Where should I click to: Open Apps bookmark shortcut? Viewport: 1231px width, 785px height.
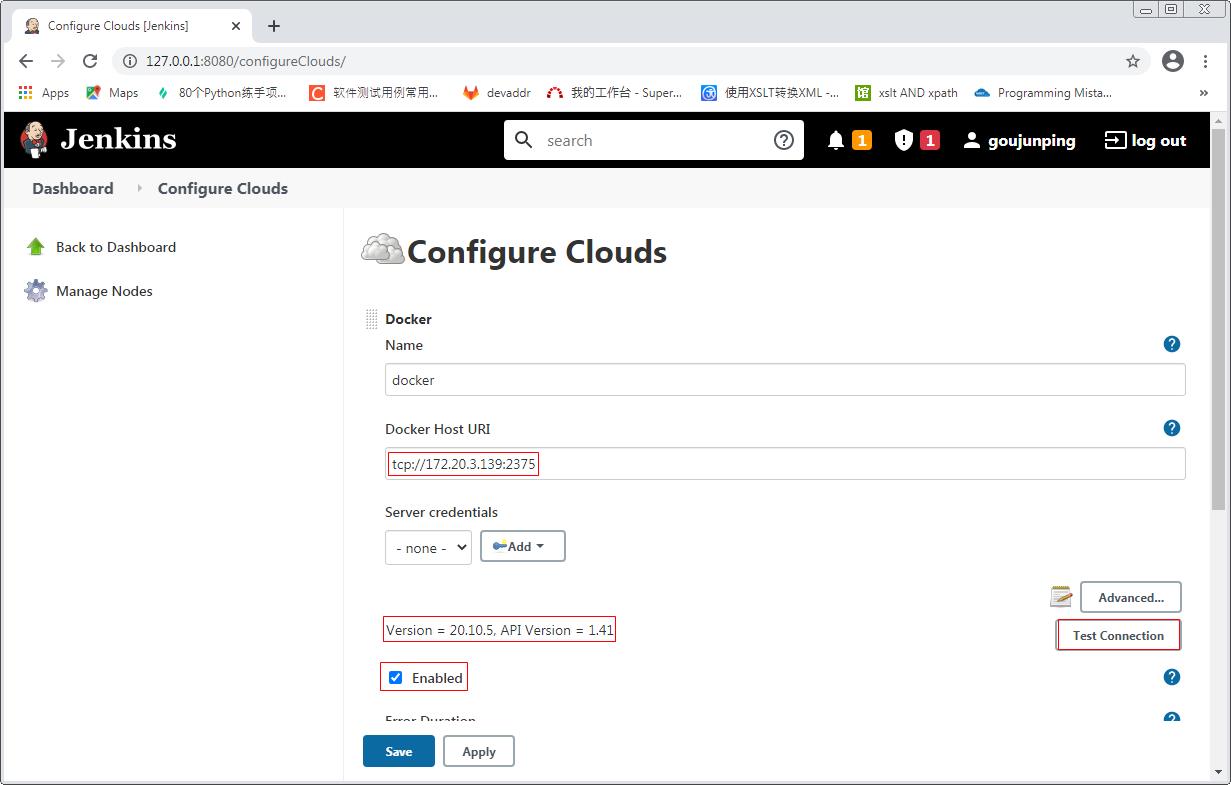44,93
